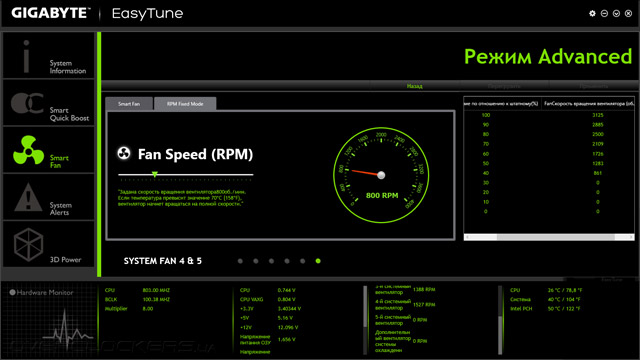This screenshot has width=640, height=360.
Task: Click the percentage column header in fan table
Action: [x=502, y=104]
